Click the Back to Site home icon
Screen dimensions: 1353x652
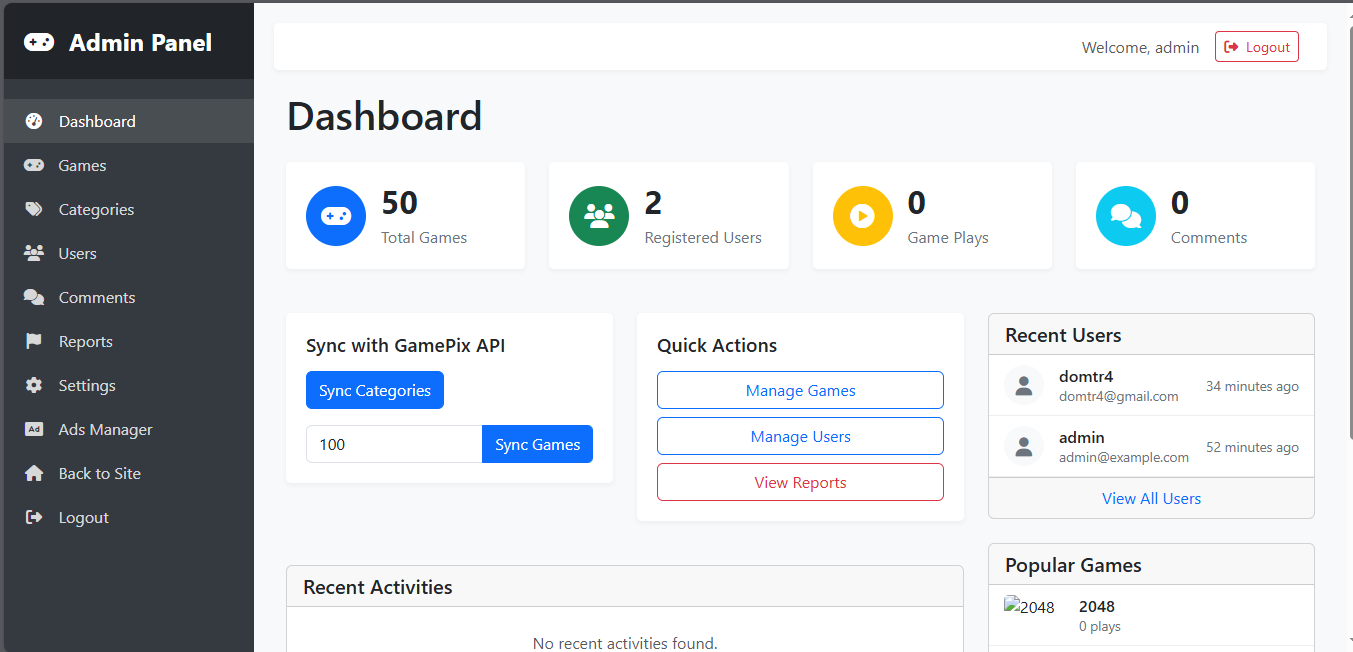(x=34, y=473)
